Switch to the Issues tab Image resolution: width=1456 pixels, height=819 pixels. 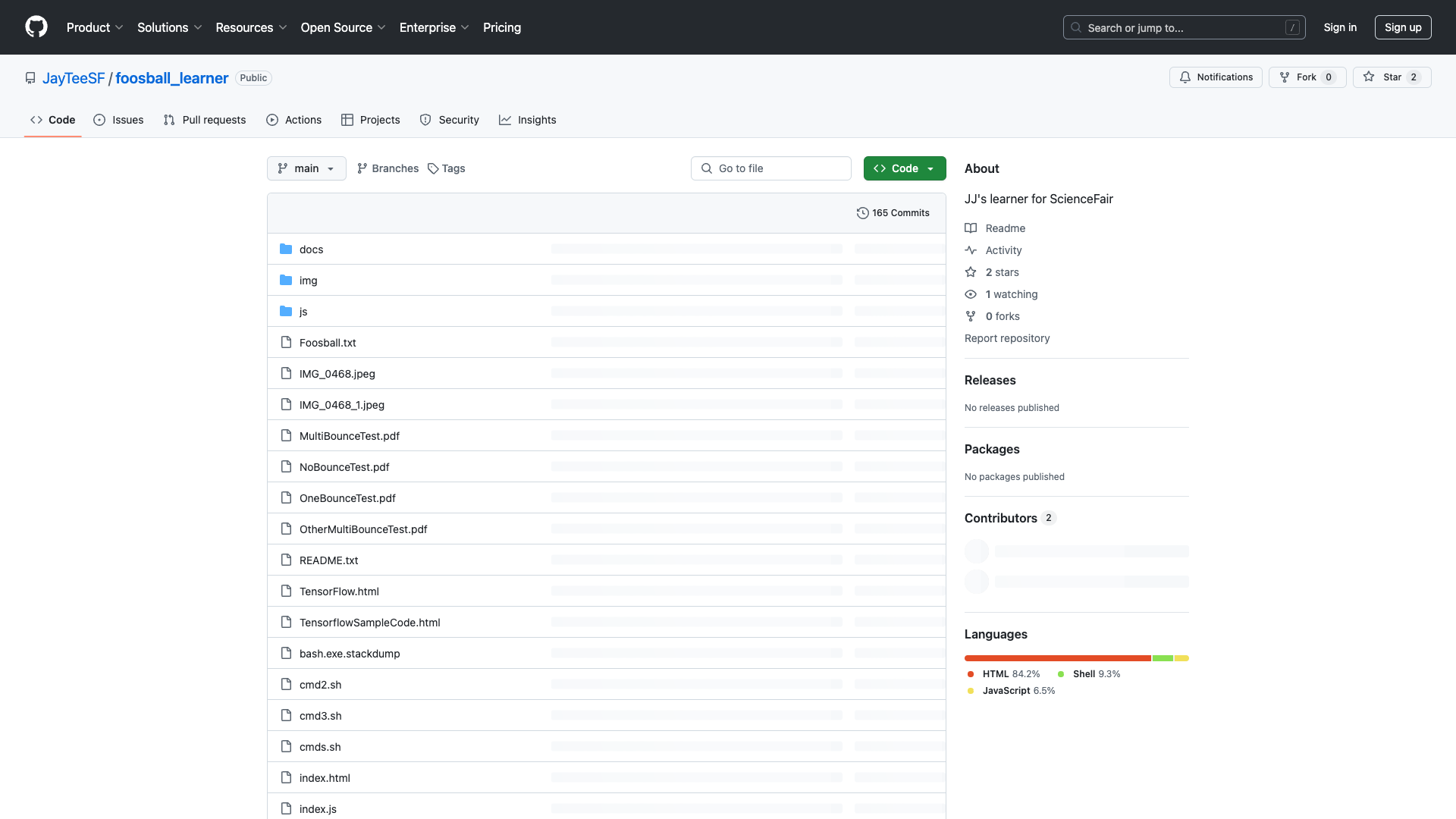118,120
